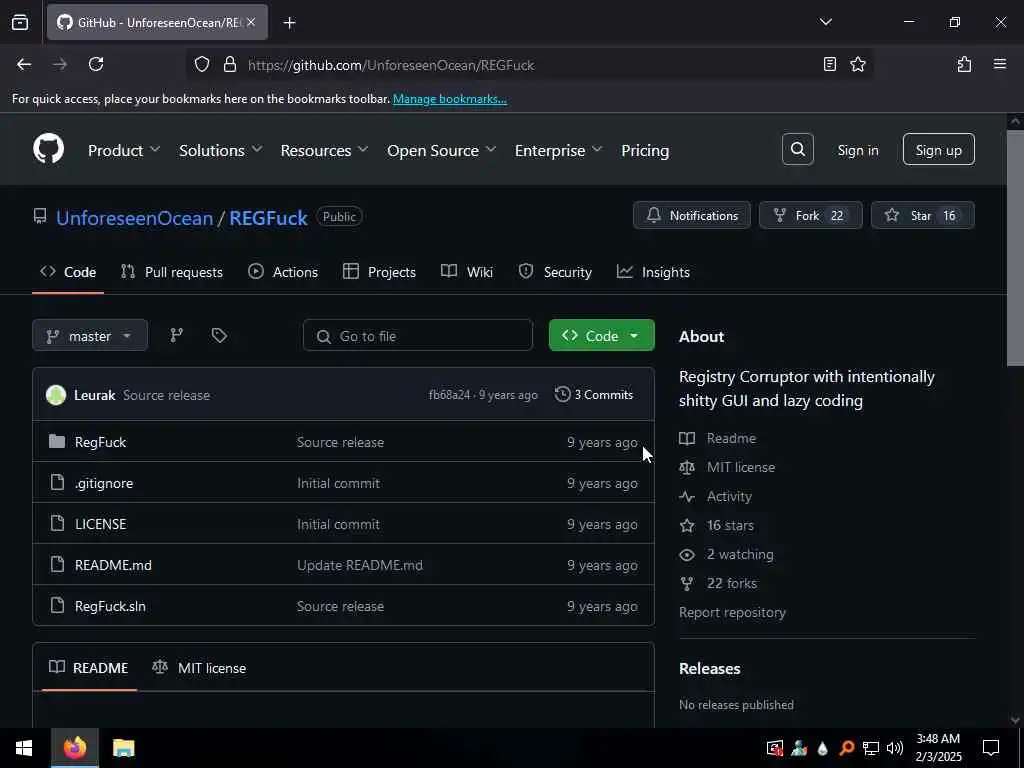This screenshot has width=1024, height=768.
Task: Open the UnforeseenOcean owner link
Action: coord(135,217)
